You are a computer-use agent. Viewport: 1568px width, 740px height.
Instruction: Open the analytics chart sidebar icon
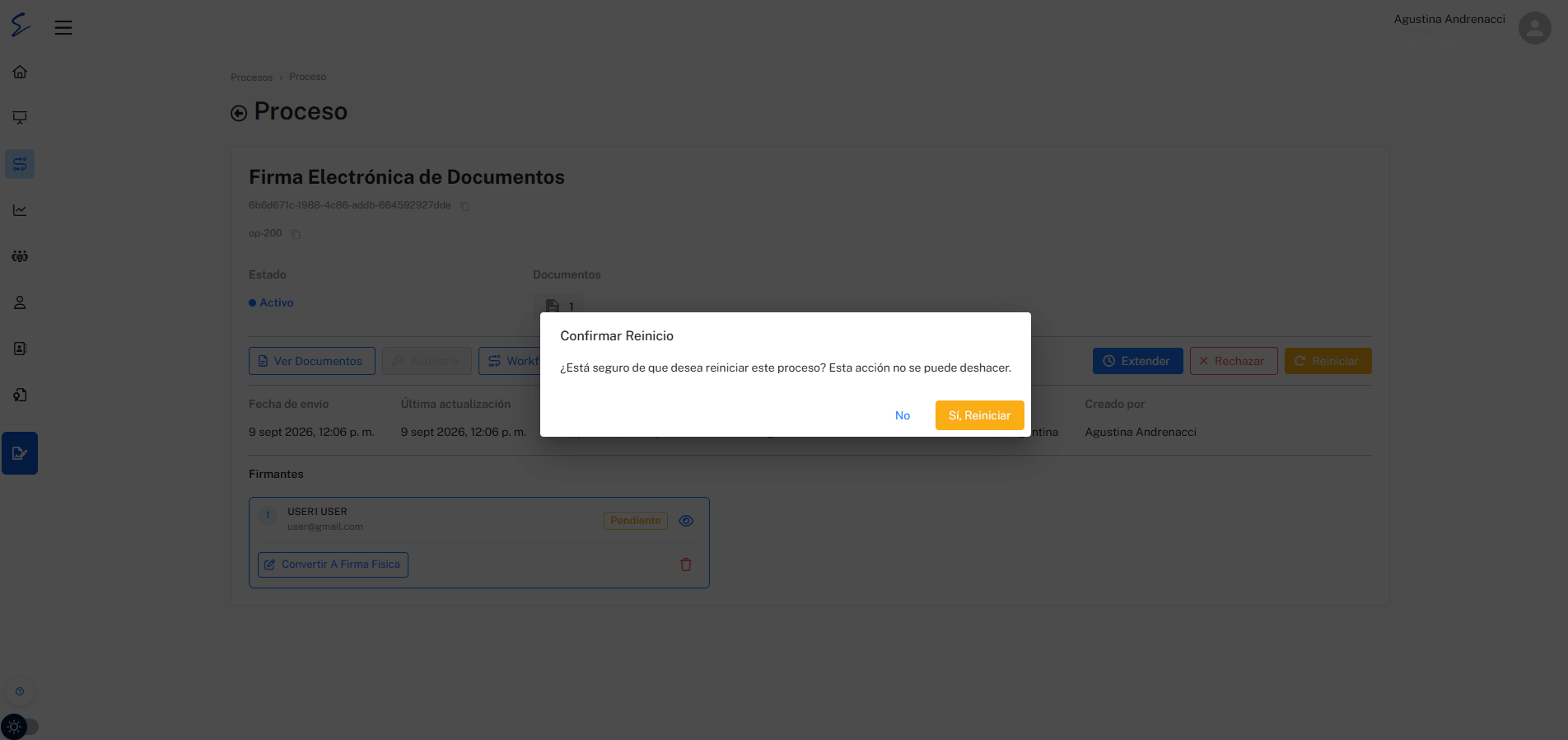(20, 210)
